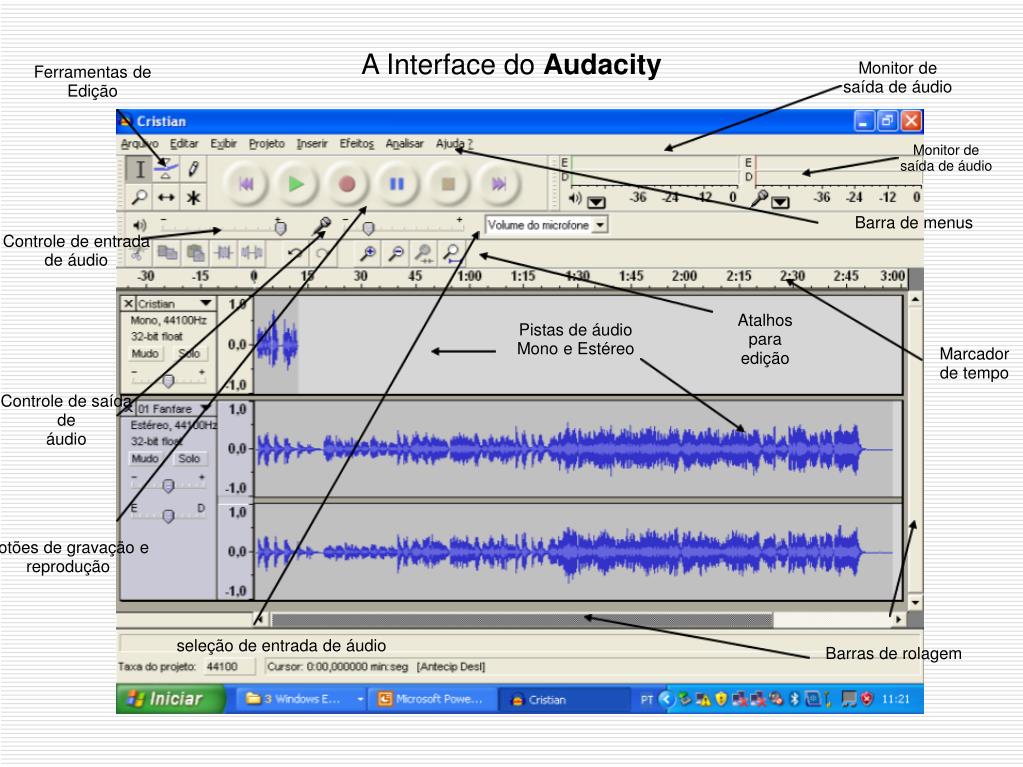Click the Paste icon in edit toolbar
Image resolution: width=1023 pixels, height=767 pixels.
(196, 252)
